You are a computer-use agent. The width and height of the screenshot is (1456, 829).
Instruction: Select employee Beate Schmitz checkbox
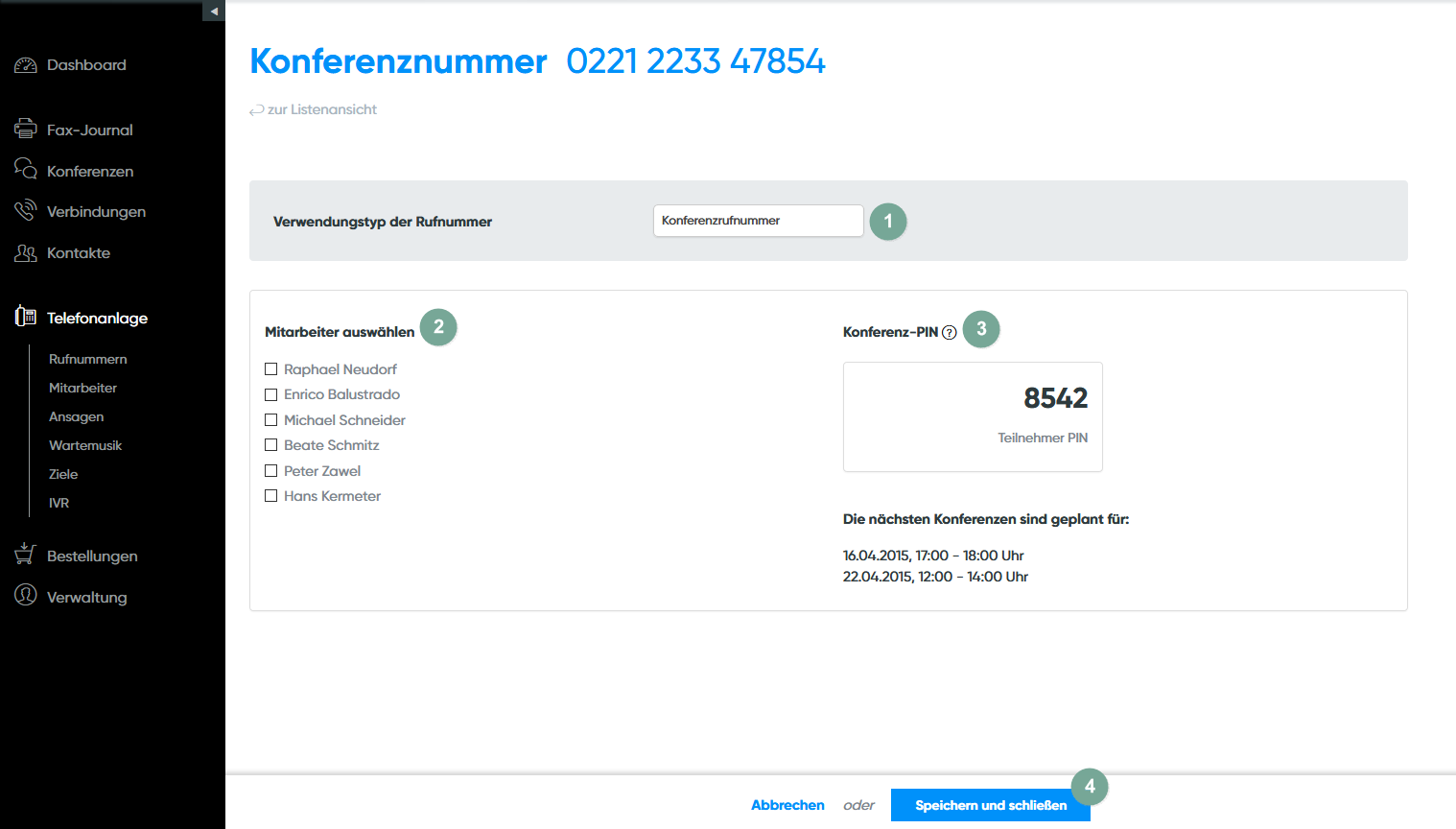tap(271, 445)
